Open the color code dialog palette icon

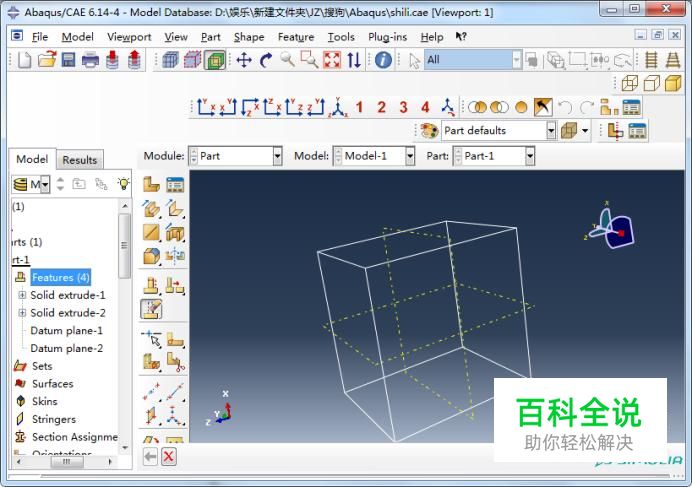[429, 131]
